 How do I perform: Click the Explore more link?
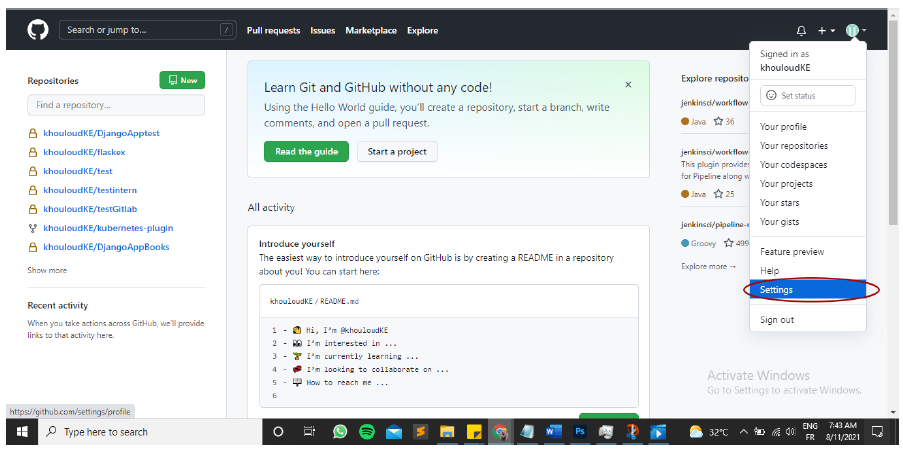(708, 267)
